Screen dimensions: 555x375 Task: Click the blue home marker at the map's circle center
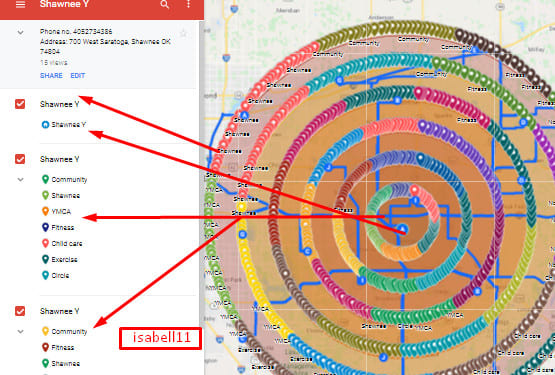(402, 229)
